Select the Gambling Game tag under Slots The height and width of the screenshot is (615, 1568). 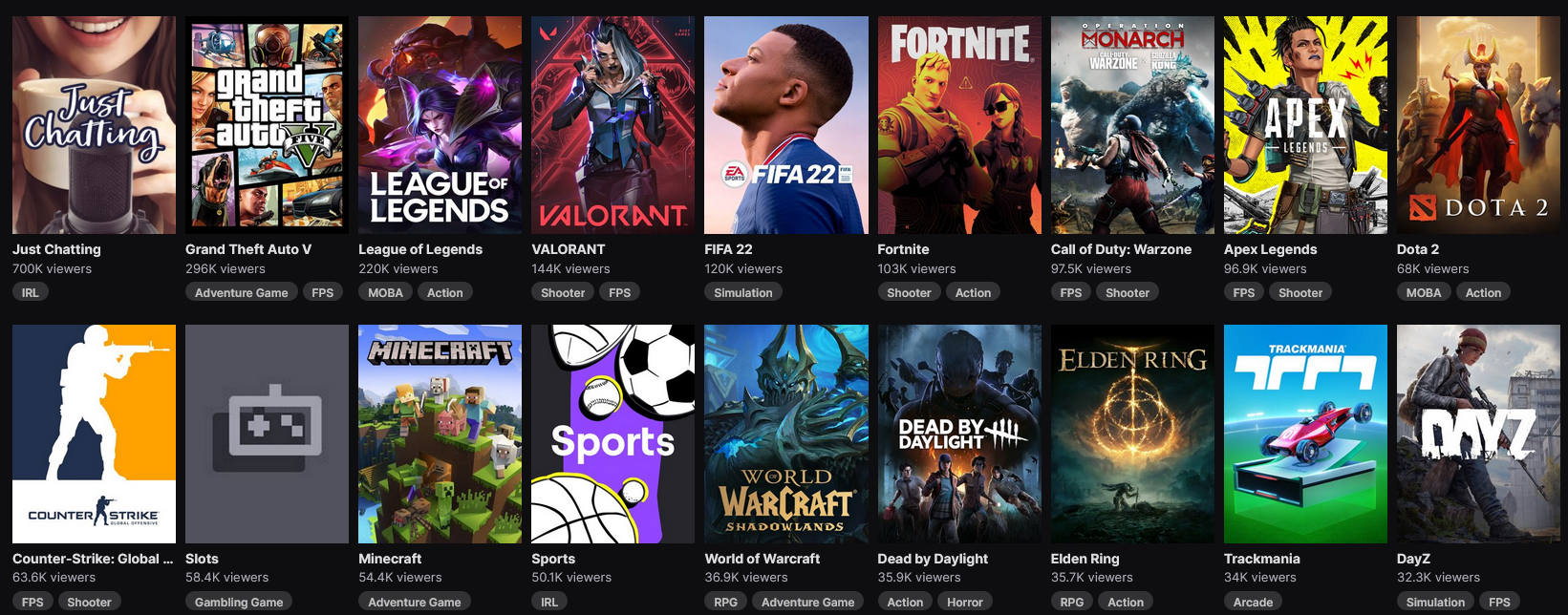click(x=239, y=603)
